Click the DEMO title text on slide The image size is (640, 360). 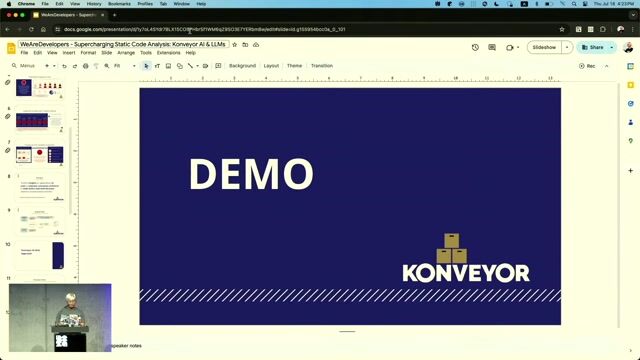coord(251,174)
